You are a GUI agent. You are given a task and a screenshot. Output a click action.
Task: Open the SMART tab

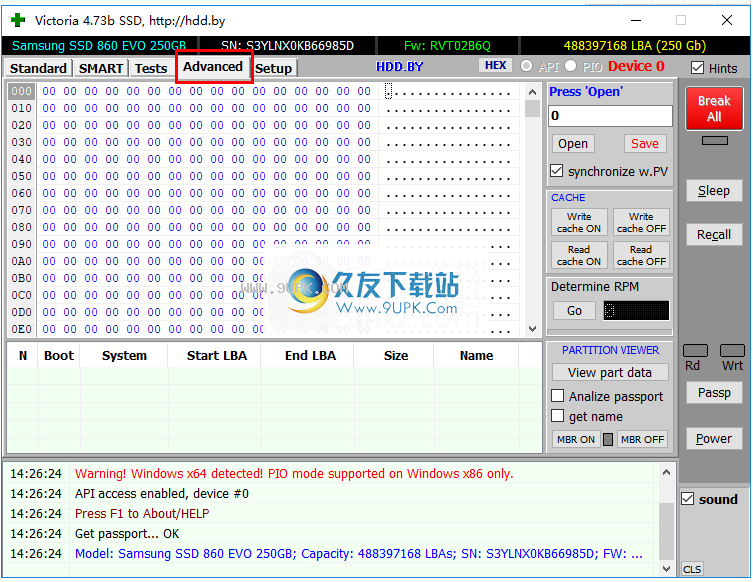pyautogui.click(x=100, y=68)
